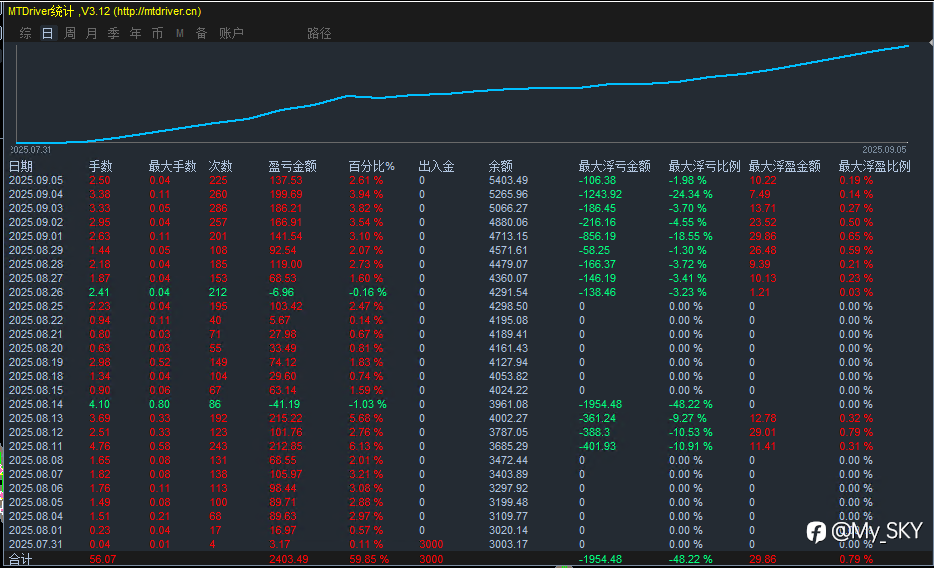The image size is (934, 568).
Task: Open the 季 (quarterly) tab
Action: coord(113,33)
